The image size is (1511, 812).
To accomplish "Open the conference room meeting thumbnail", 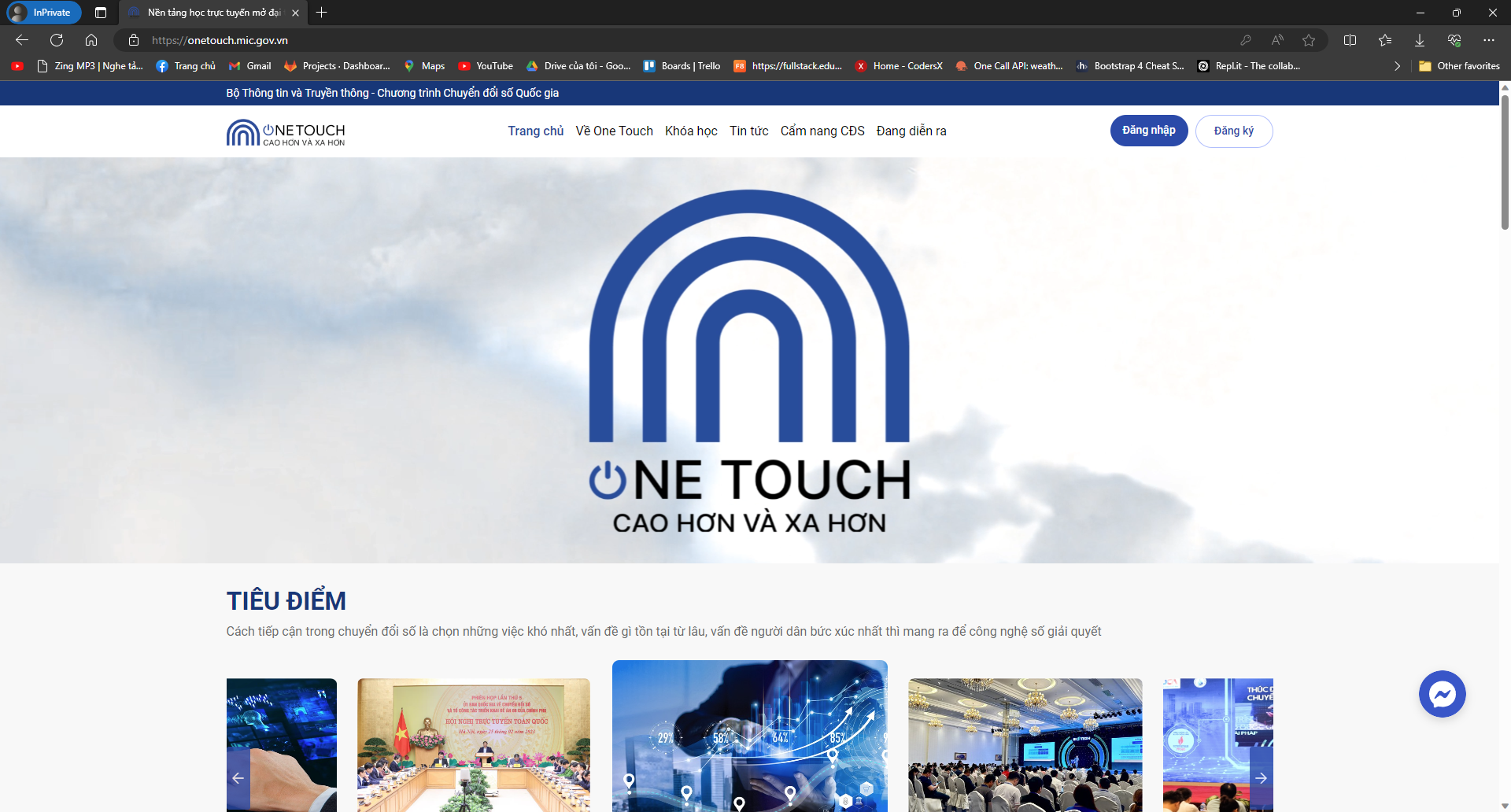I will point(474,744).
